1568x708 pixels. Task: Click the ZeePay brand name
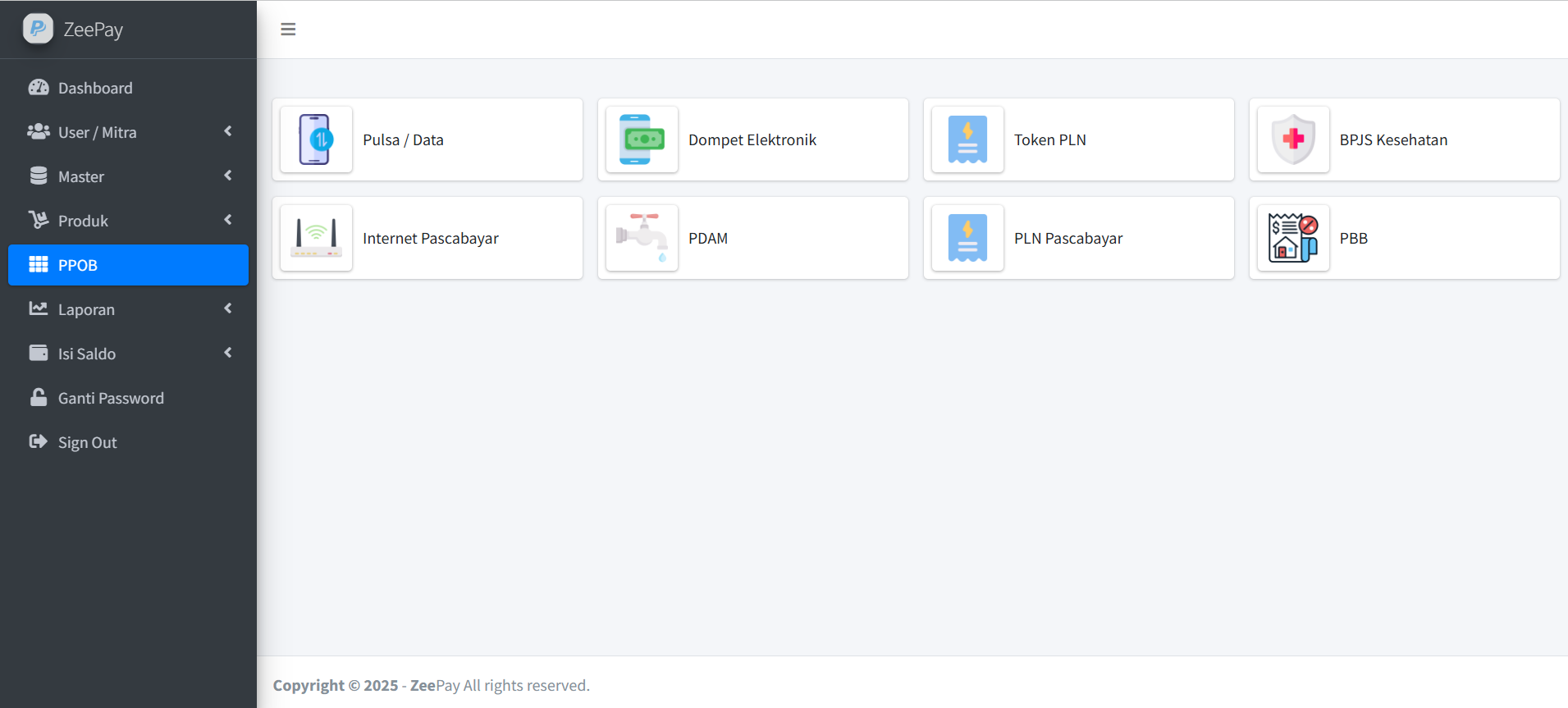94,30
